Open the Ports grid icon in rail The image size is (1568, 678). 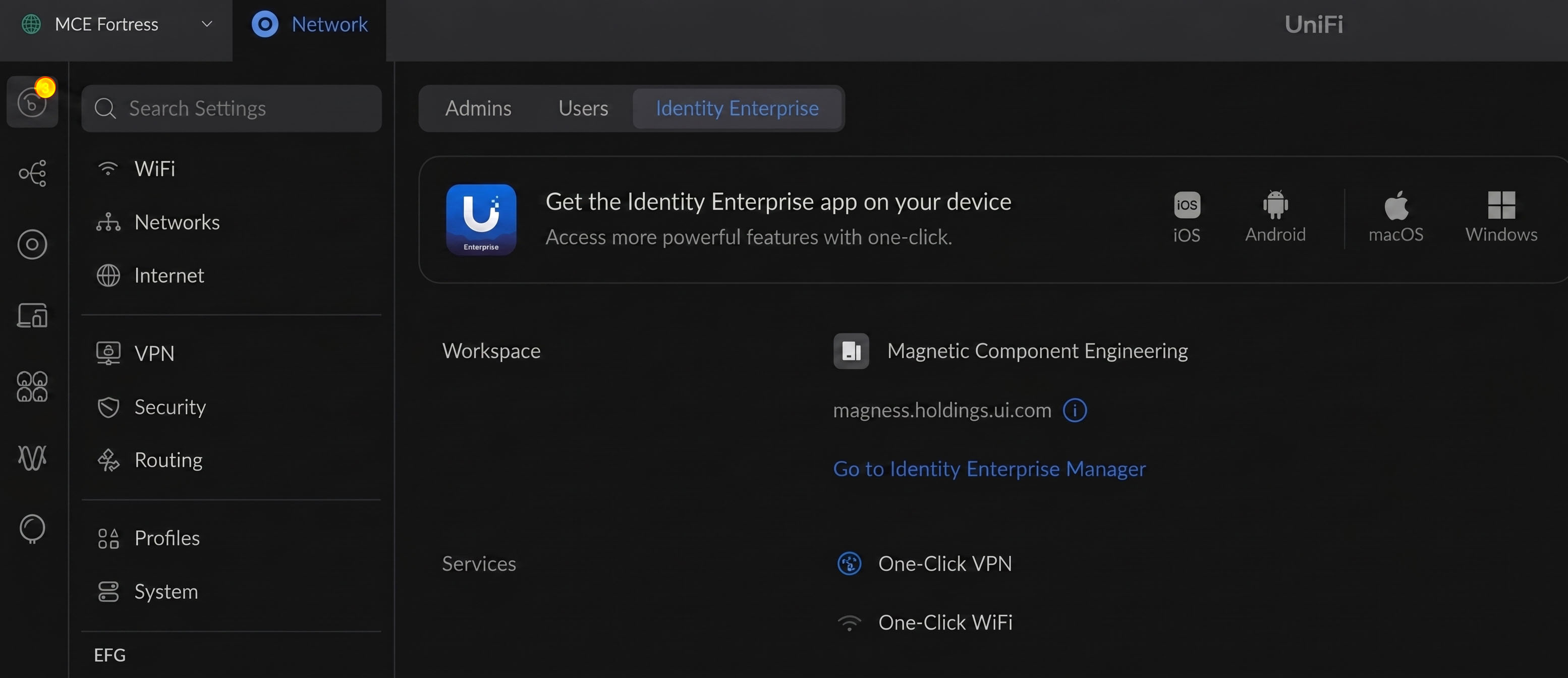point(32,386)
